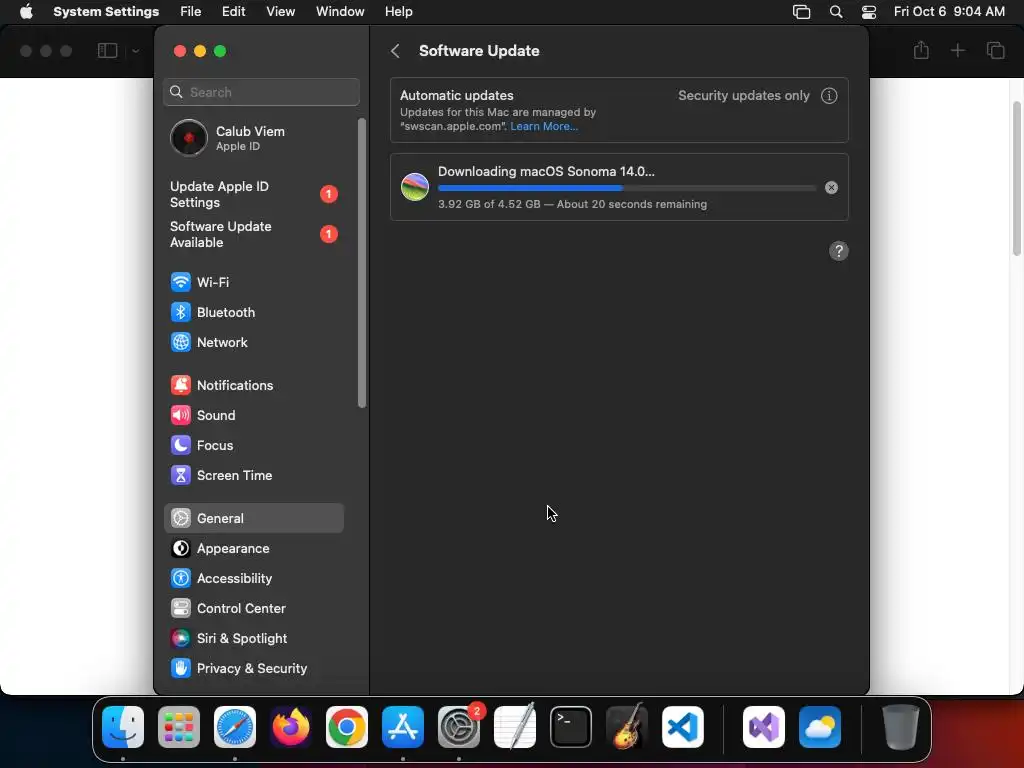Open Finder from the Dock
This screenshot has height=768, width=1024.
(123, 727)
